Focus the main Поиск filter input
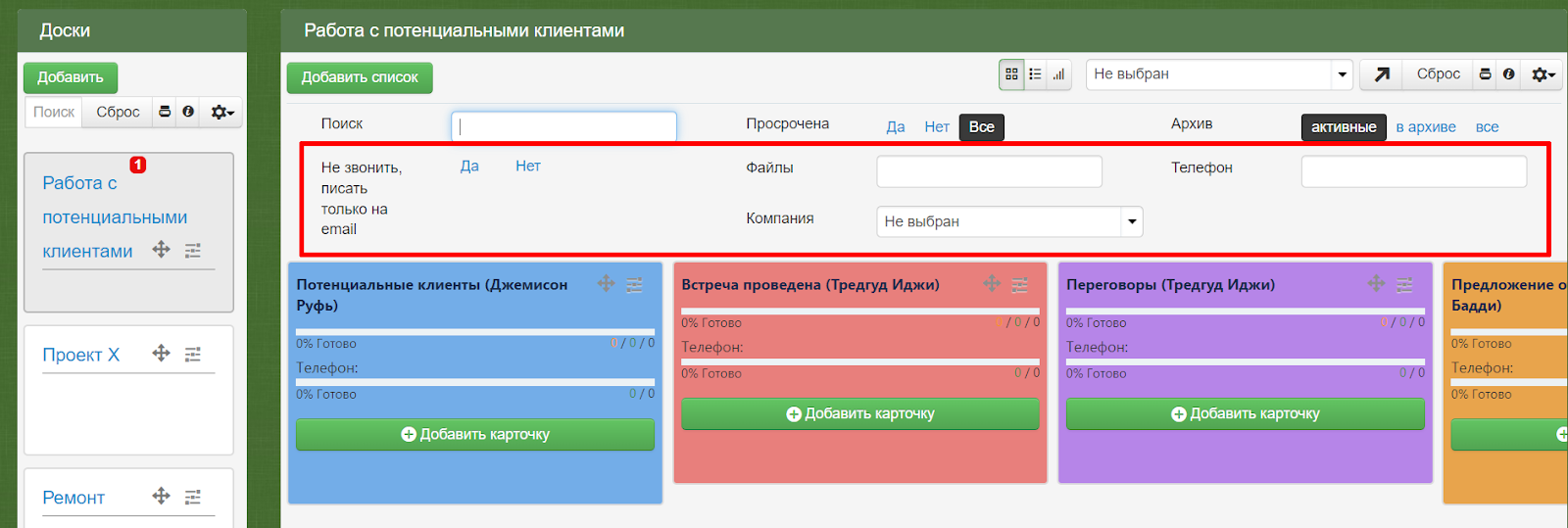The image size is (1568, 528). [x=563, y=126]
